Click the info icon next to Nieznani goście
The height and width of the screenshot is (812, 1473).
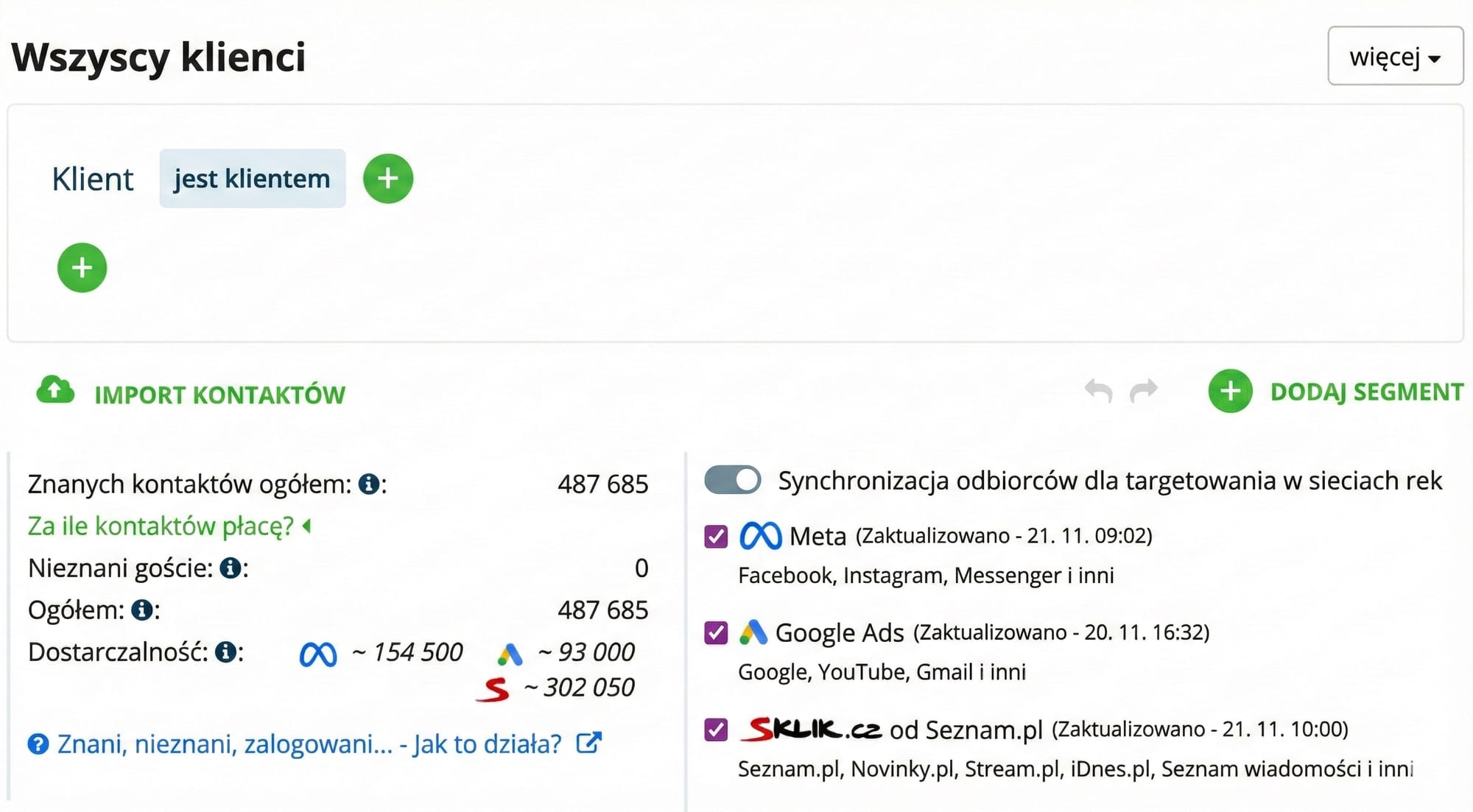[229, 568]
